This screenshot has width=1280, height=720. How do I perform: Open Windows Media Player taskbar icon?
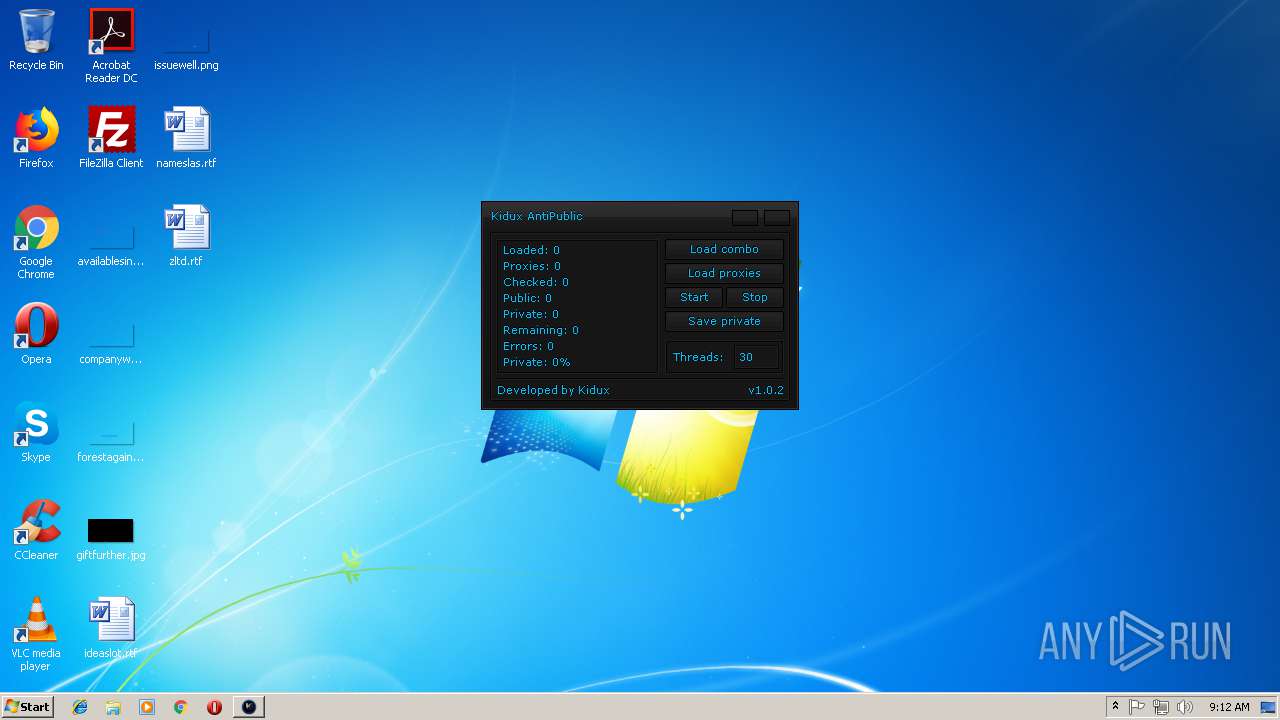coord(147,707)
